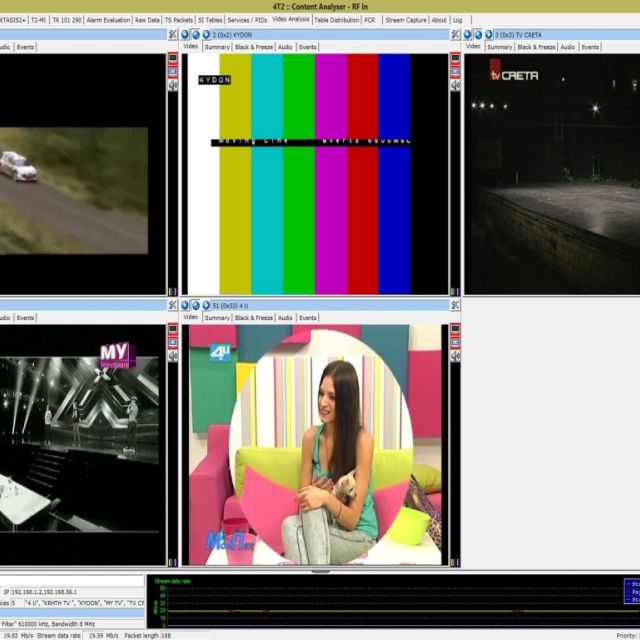
Task: Click the settings tools icon right of KYDON header
Action: 454,34
